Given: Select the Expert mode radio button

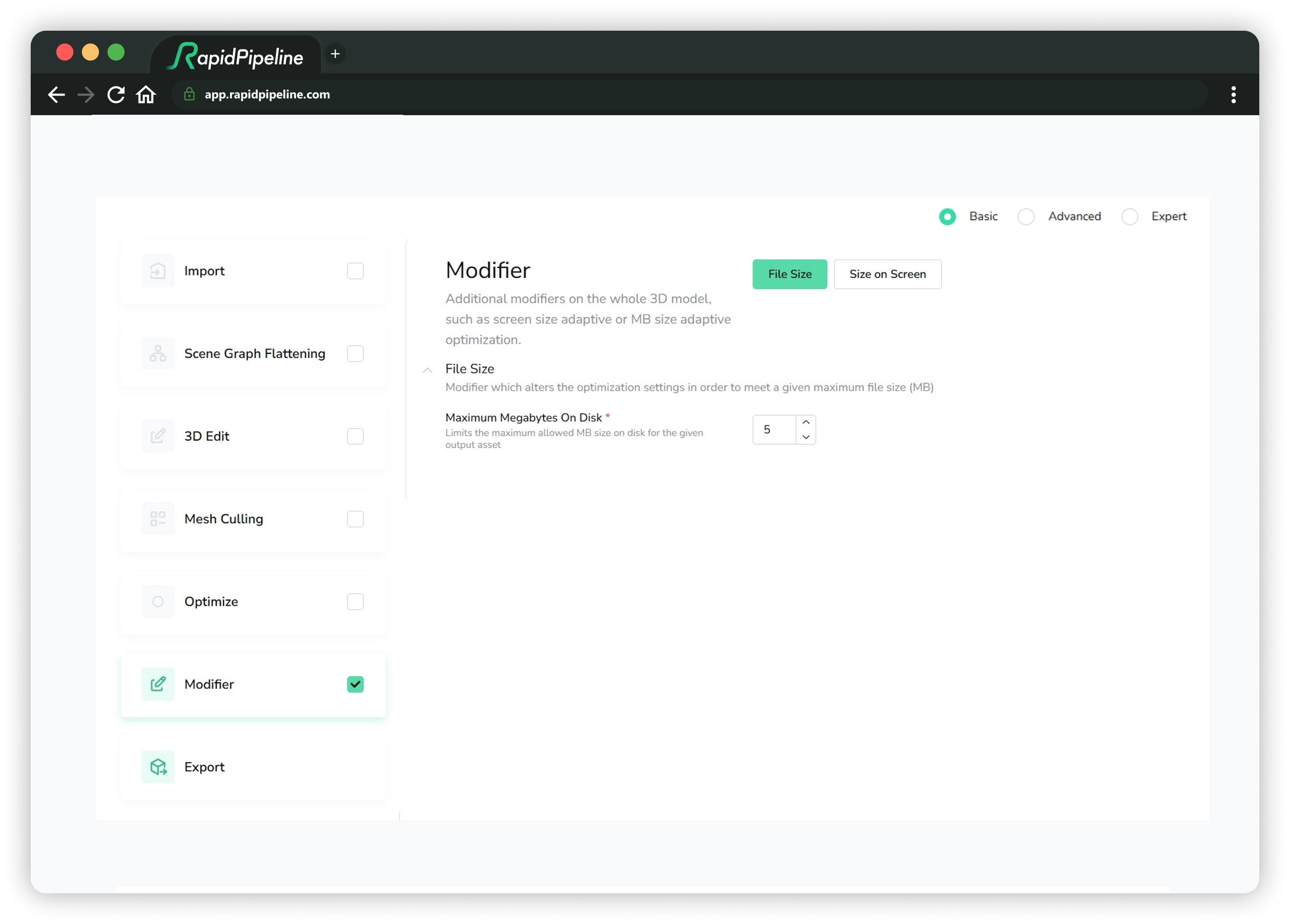Looking at the screenshot, I should click(x=1129, y=217).
